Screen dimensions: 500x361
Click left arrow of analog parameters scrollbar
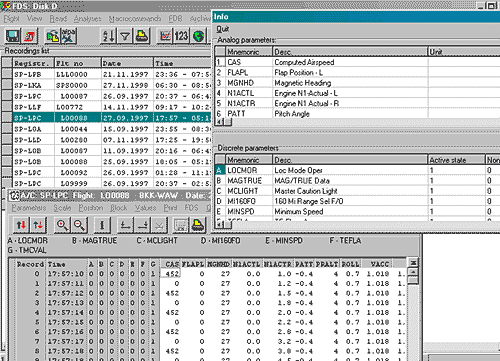[x=219, y=122]
